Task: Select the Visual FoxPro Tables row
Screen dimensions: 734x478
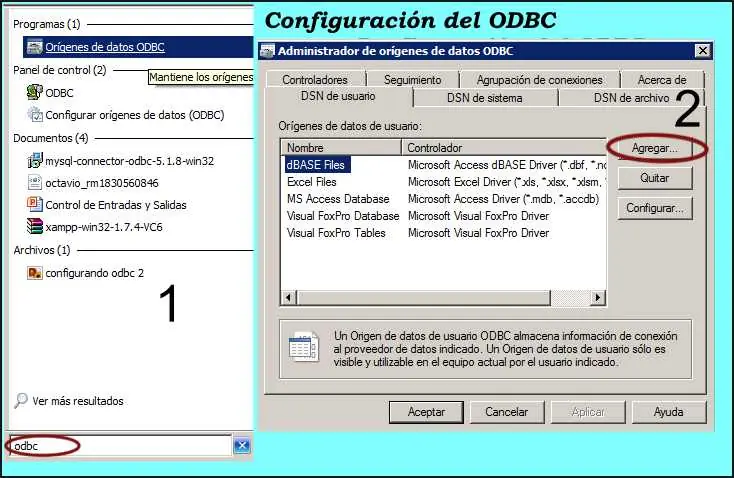Action: click(443, 233)
